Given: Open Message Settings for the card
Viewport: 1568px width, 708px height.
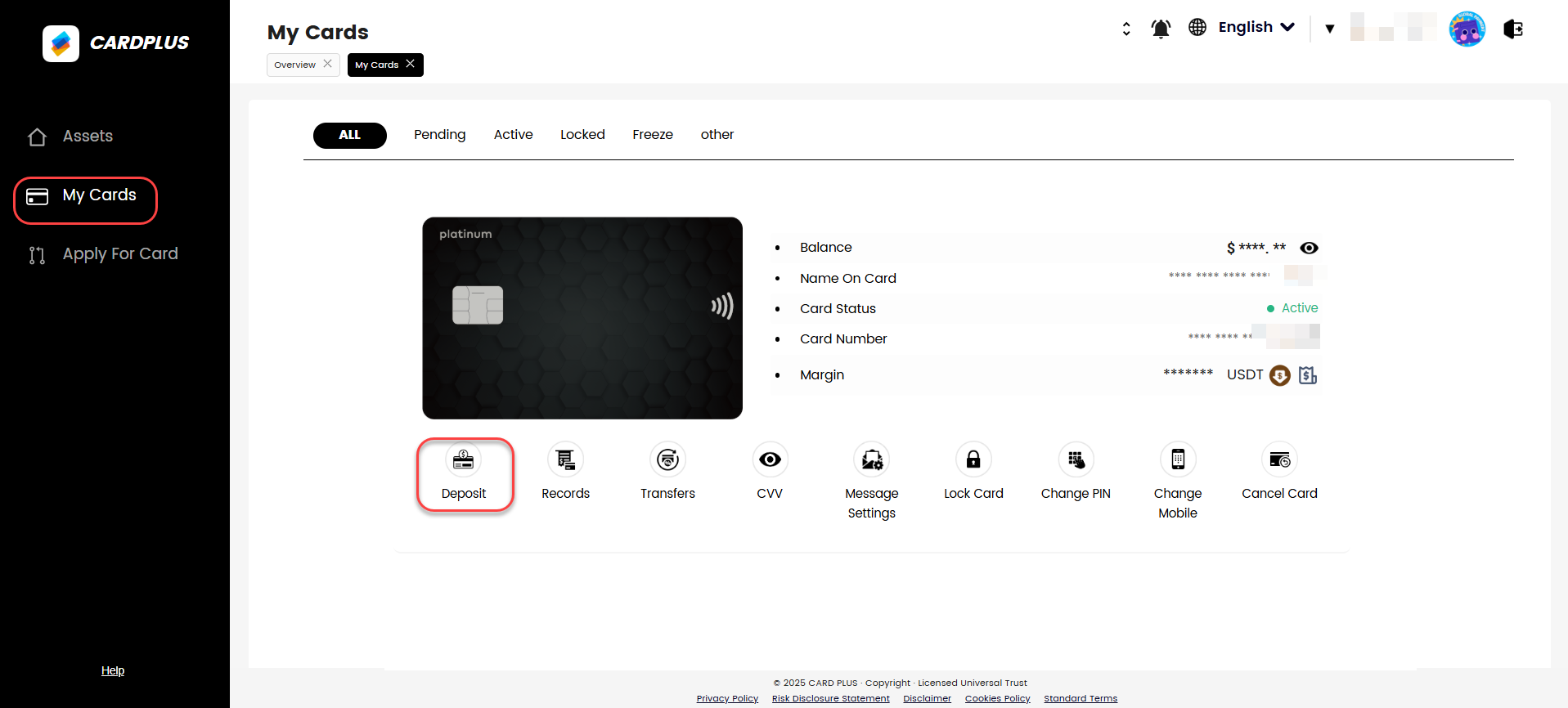Looking at the screenshot, I should 871,460.
